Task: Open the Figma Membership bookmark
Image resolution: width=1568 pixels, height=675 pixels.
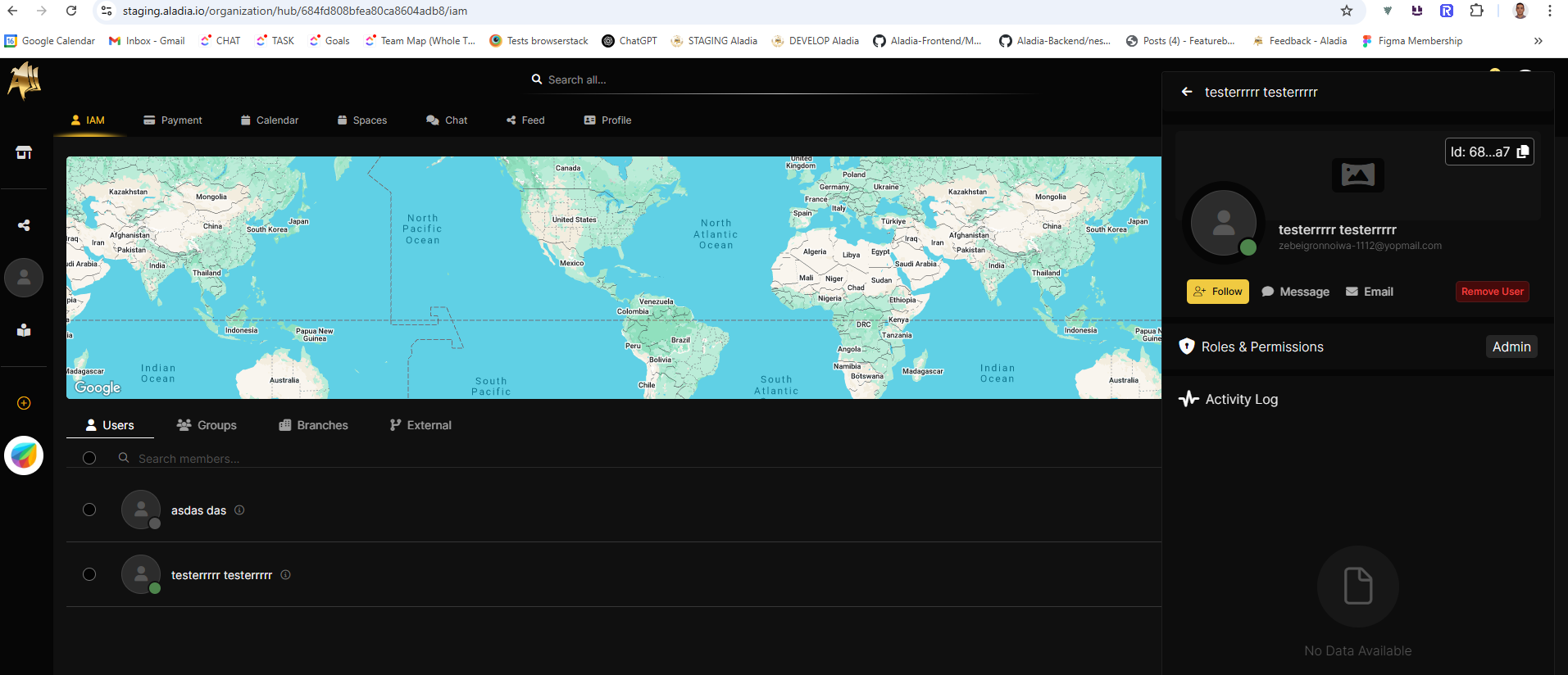Action: [x=1411, y=41]
